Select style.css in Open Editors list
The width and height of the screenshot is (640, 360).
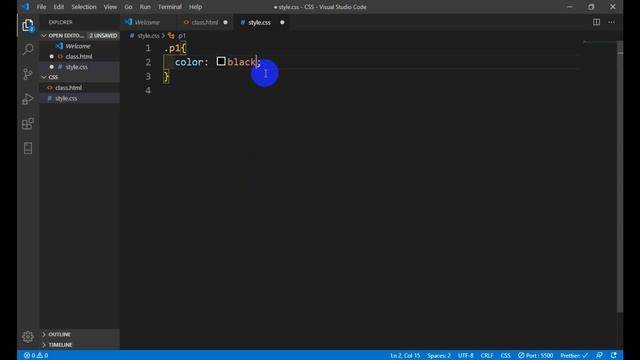(x=76, y=67)
